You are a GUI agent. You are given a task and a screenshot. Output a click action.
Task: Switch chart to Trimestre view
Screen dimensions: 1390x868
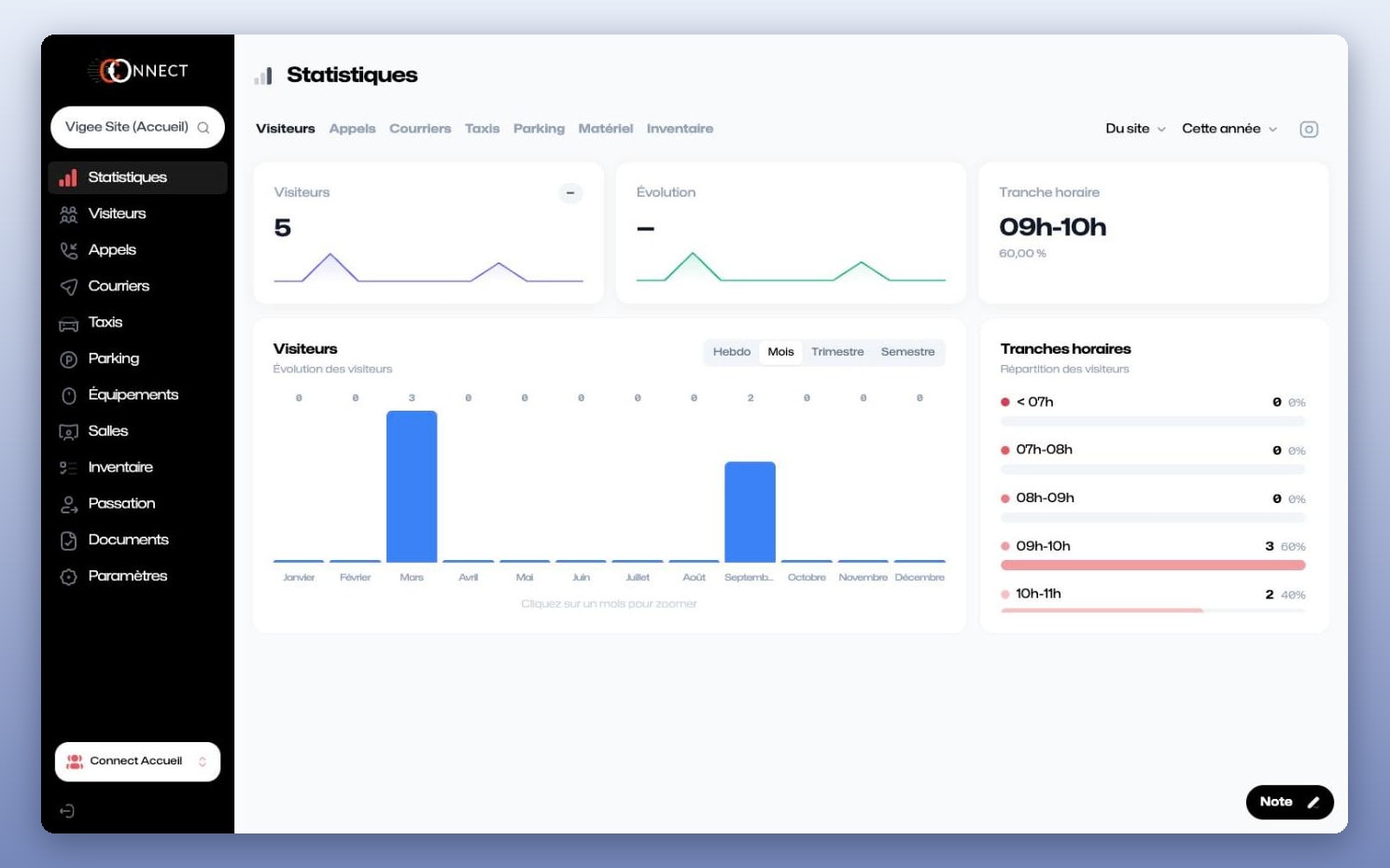[x=837, y=352]
